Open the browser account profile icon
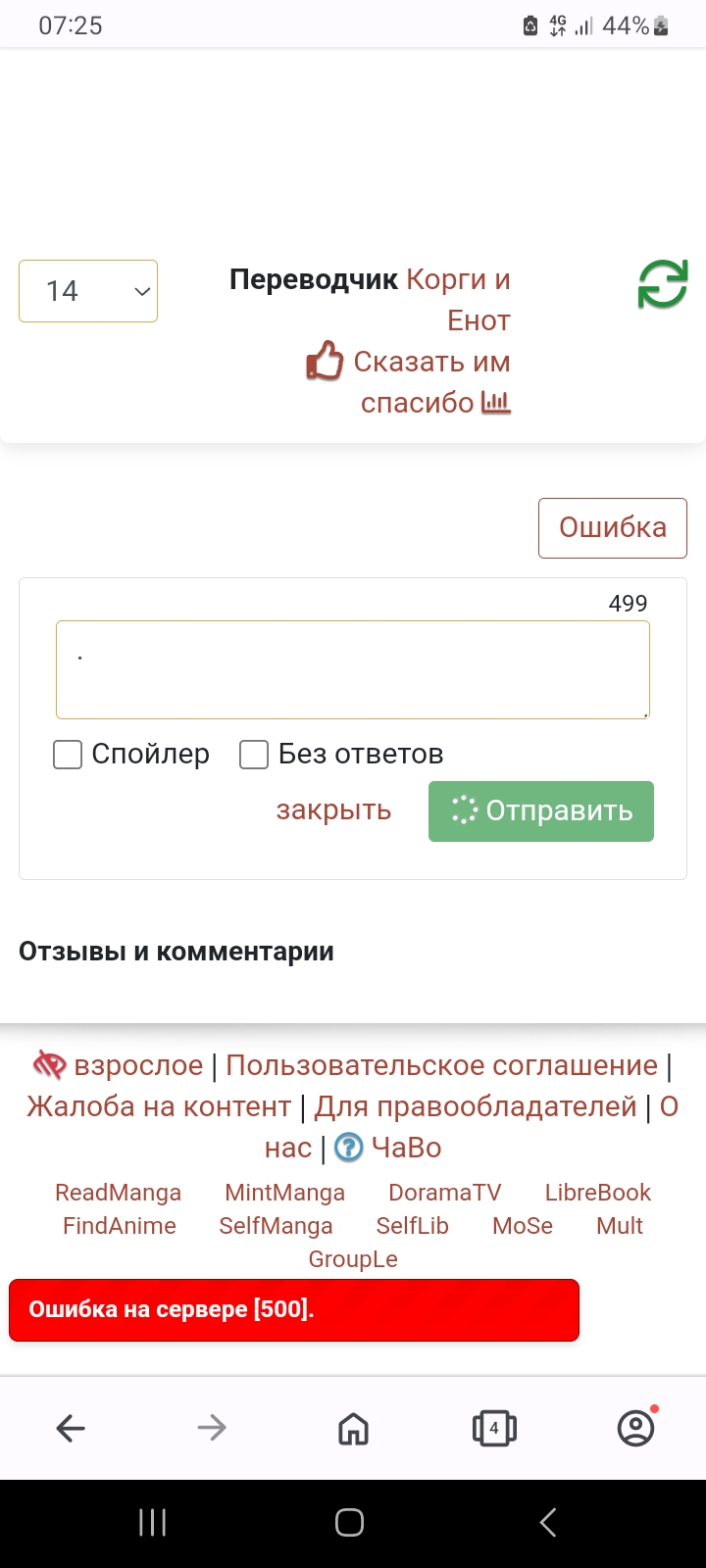This screenshot has height=1568, width=706. tap(635, 1429)
